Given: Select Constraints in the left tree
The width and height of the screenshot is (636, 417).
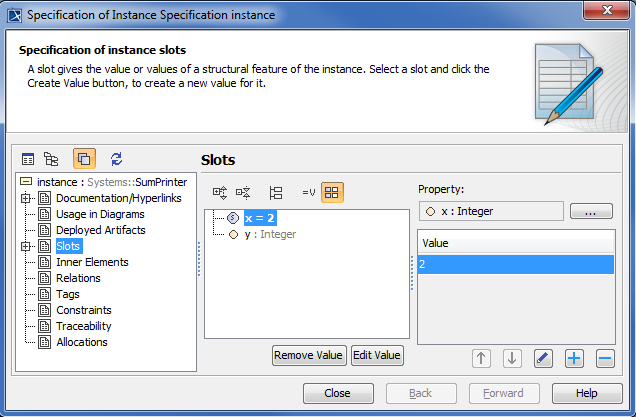Looking at the screenshot, I should [x=83, y=310].
